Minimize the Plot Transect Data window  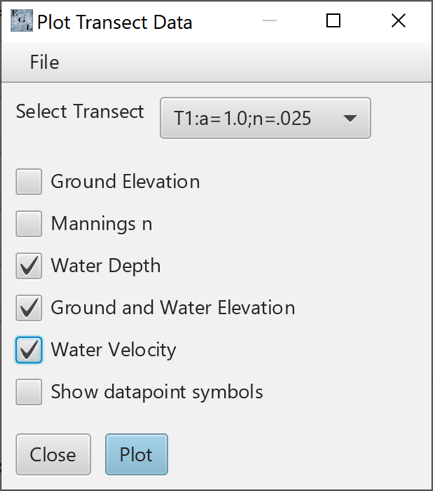(x=270, y=21)
